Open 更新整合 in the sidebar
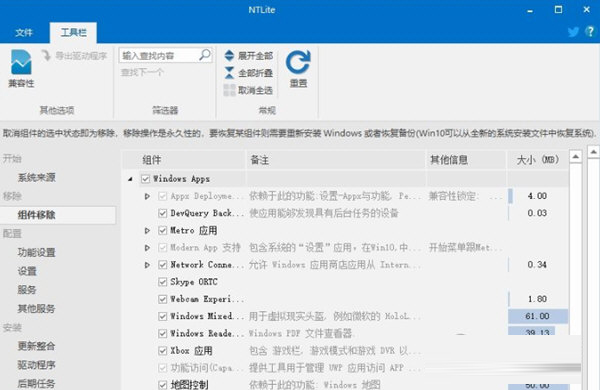The width and height of the screenshot is (600, 390). [37, 346]
